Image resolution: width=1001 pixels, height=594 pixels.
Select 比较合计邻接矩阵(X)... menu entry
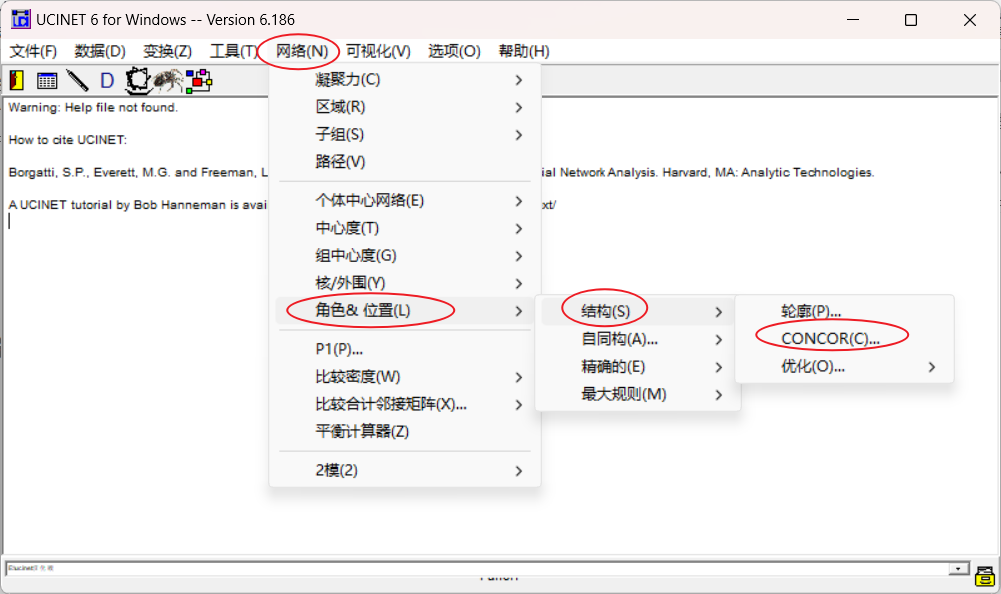click(x=405, y=404)
